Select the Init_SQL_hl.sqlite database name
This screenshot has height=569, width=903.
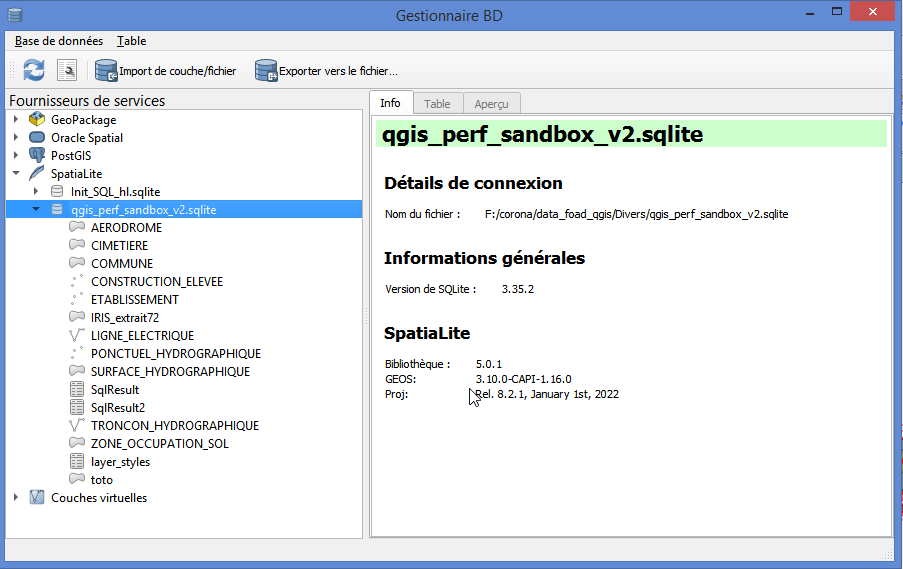point(115,192)
